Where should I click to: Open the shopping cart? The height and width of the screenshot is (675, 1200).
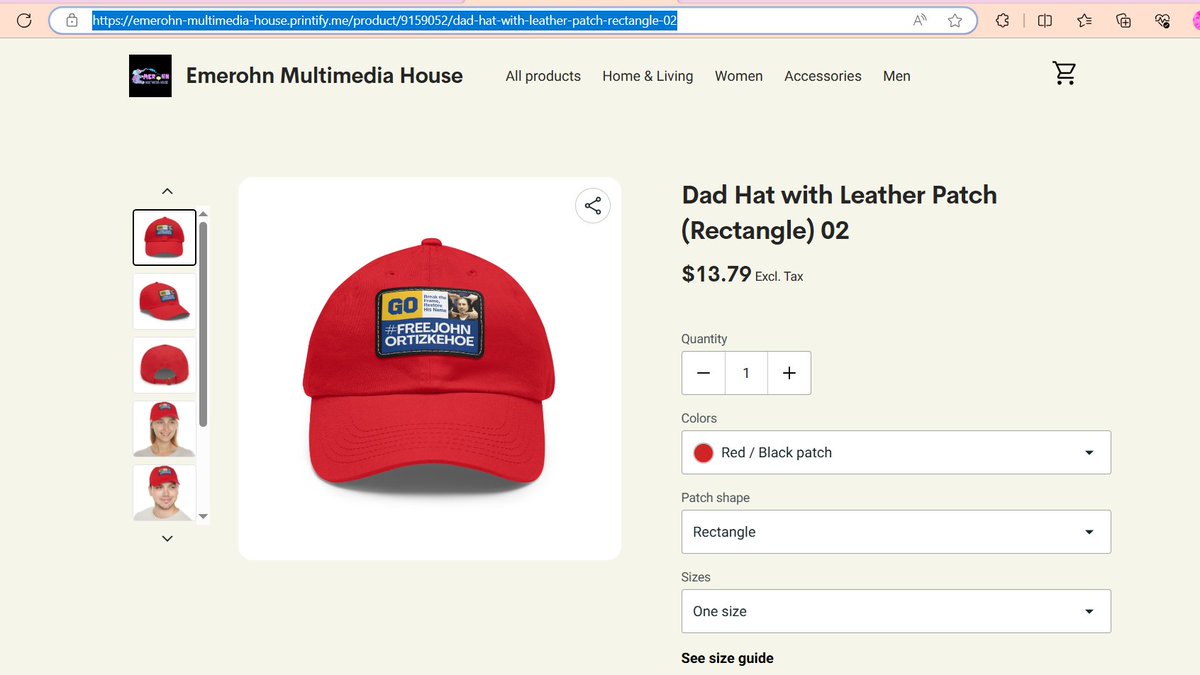click(1064, 72)
